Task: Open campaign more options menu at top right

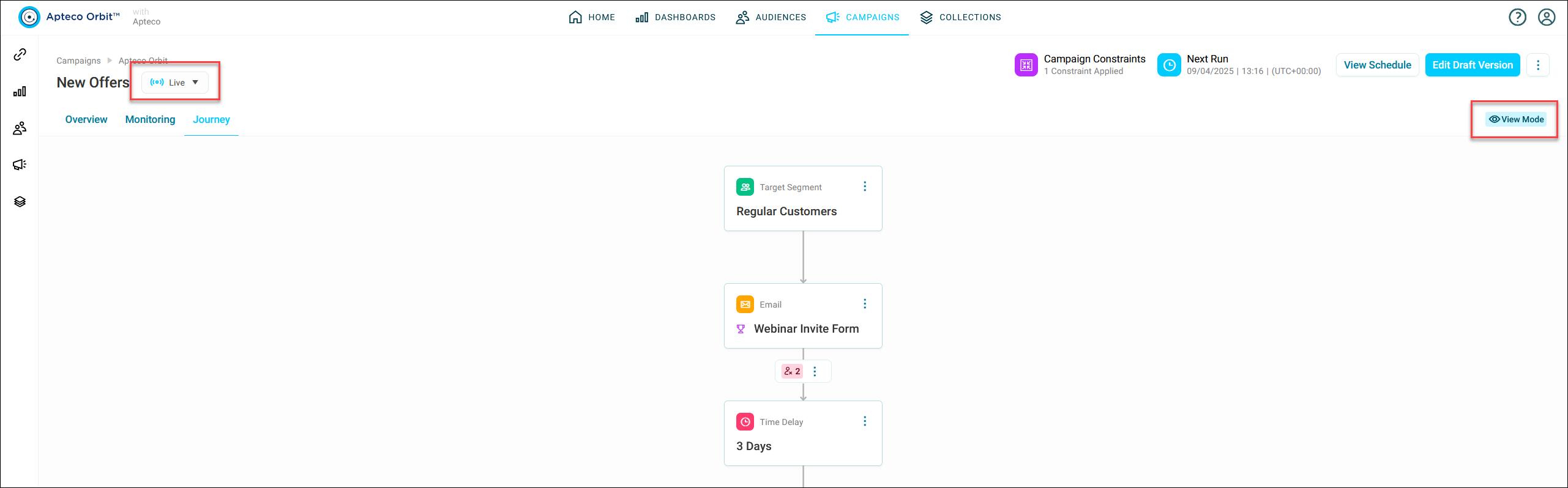Action: point(1538,65)
